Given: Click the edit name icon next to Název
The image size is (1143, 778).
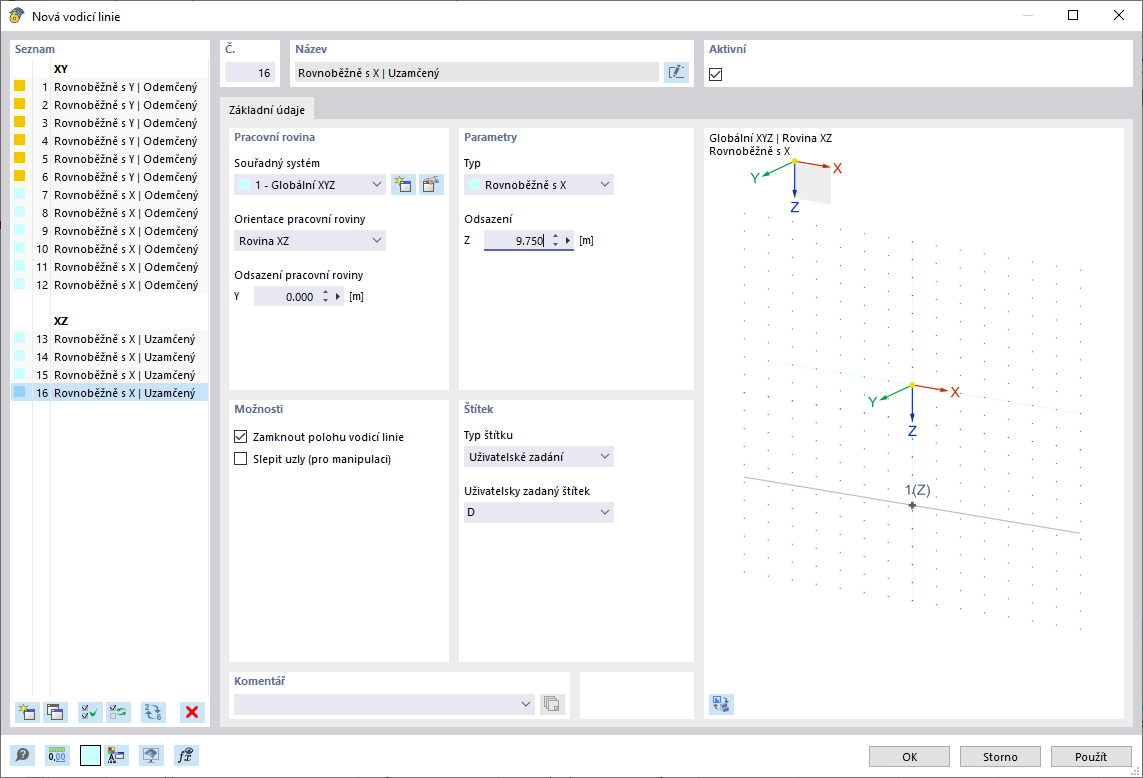Looking at the screenshot, I should 676,72.
